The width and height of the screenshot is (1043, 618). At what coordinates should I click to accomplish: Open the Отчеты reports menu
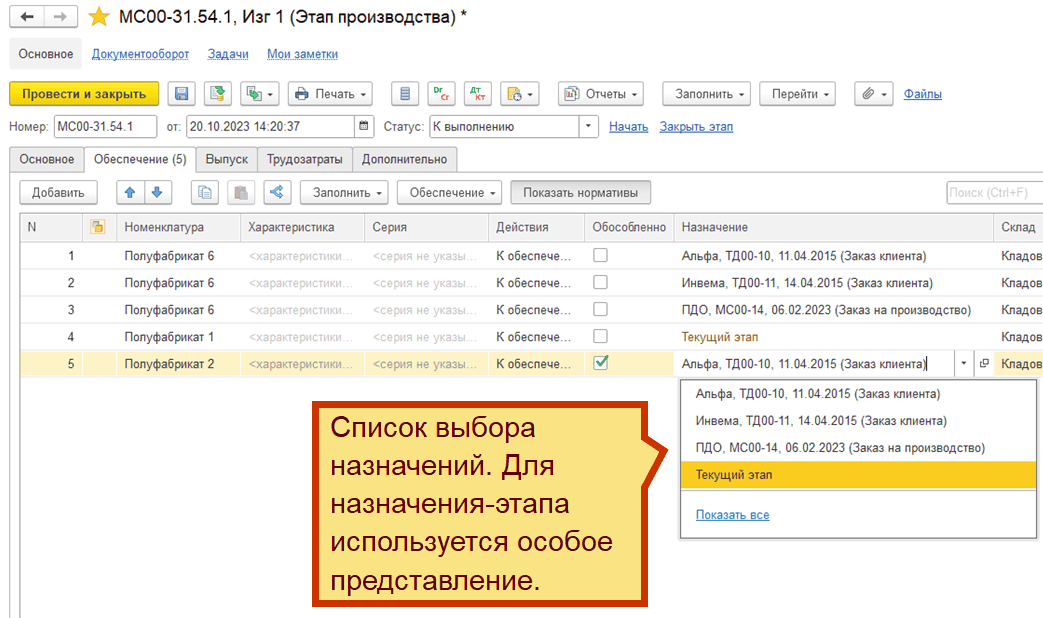pos(601,94)
